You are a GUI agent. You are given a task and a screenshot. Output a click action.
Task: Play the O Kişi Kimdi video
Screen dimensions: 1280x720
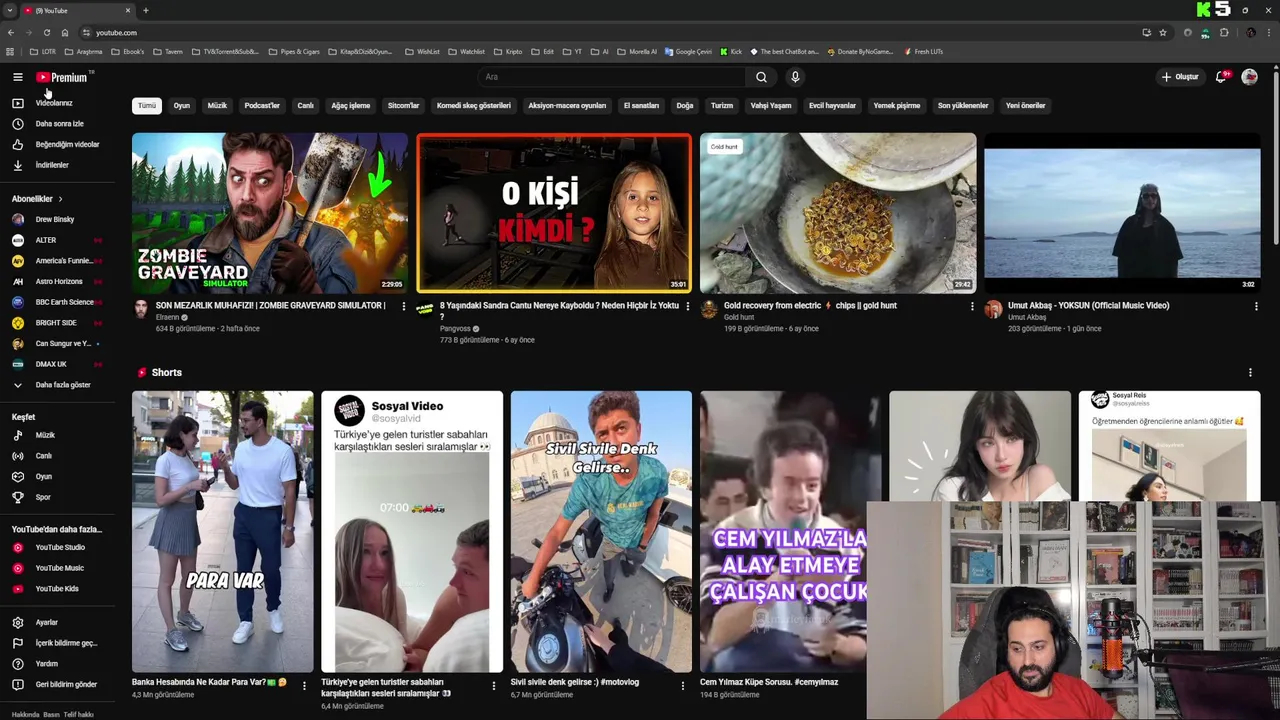(x=554, y=213)
